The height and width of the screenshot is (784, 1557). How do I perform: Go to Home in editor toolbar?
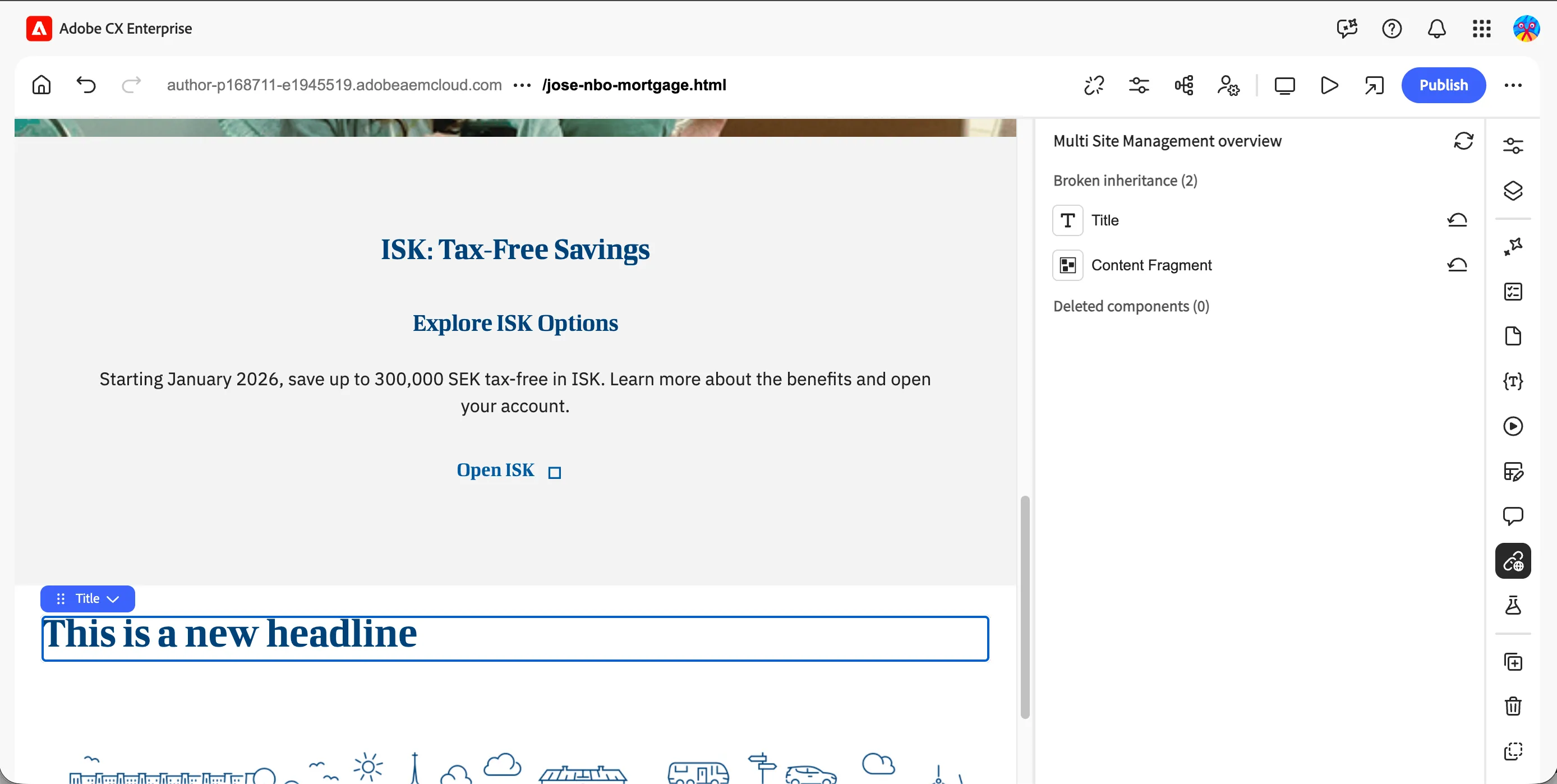(41, 85)
